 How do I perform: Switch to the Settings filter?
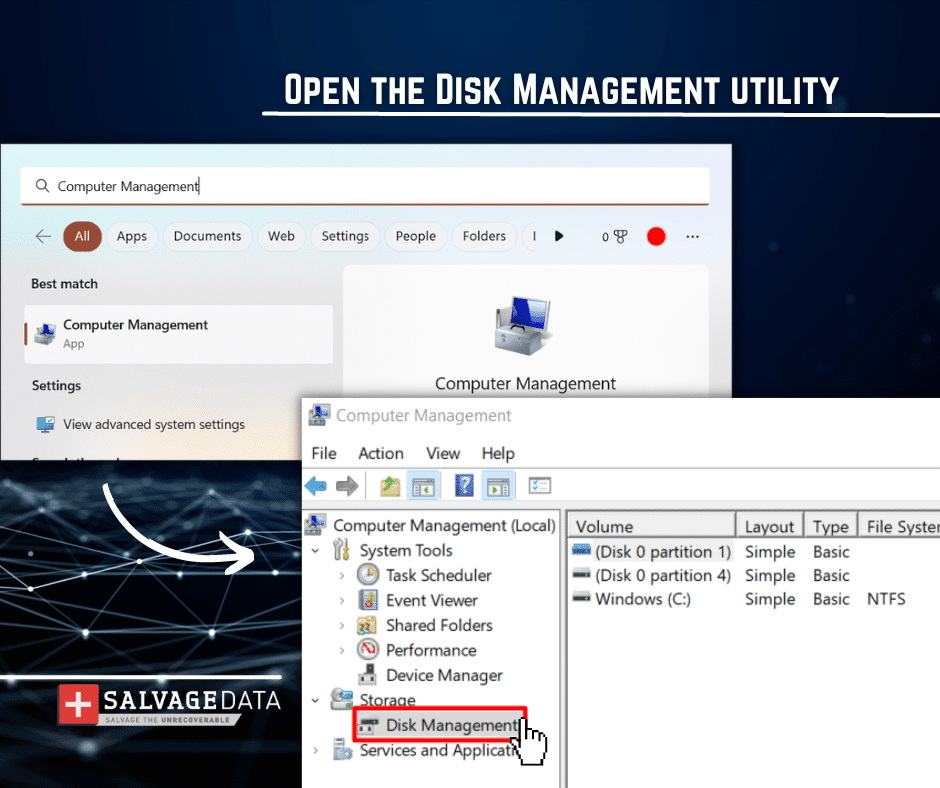pos(345,236)
